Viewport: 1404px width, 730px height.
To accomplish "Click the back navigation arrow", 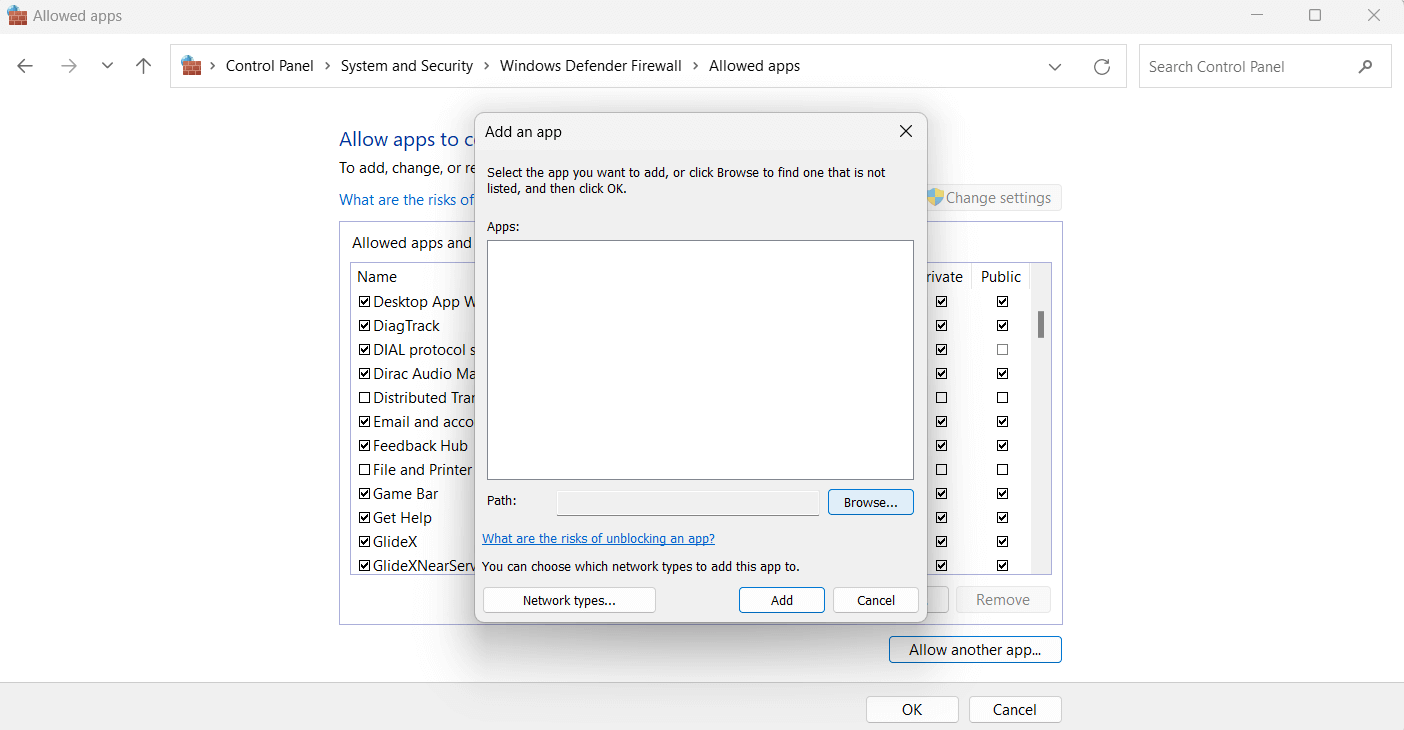I will pos(25,65).
